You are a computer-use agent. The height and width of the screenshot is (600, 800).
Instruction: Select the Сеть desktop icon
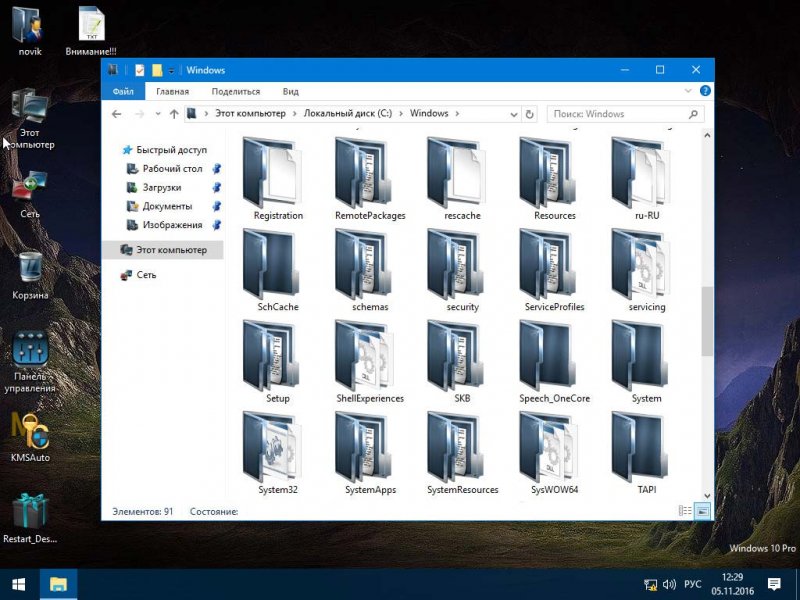tap(30, 194)
